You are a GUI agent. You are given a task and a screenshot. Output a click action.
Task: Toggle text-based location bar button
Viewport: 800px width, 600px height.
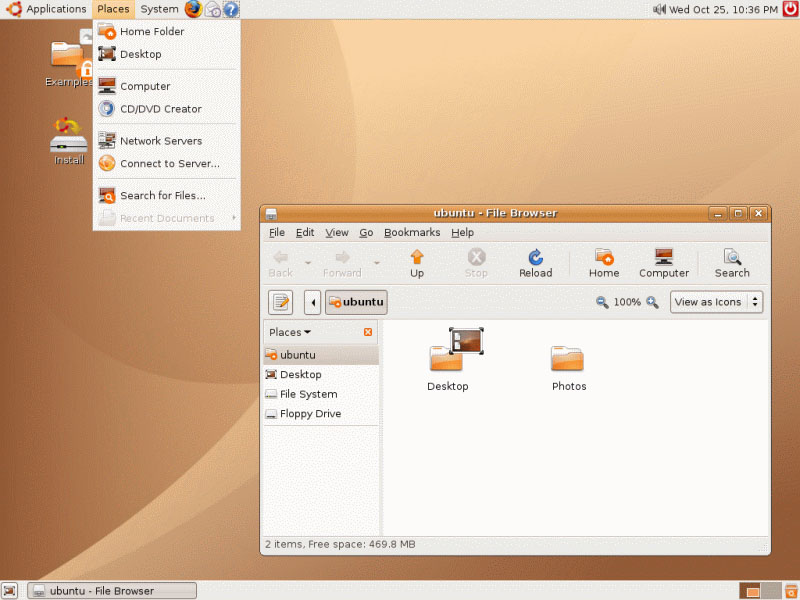(281, 302)
